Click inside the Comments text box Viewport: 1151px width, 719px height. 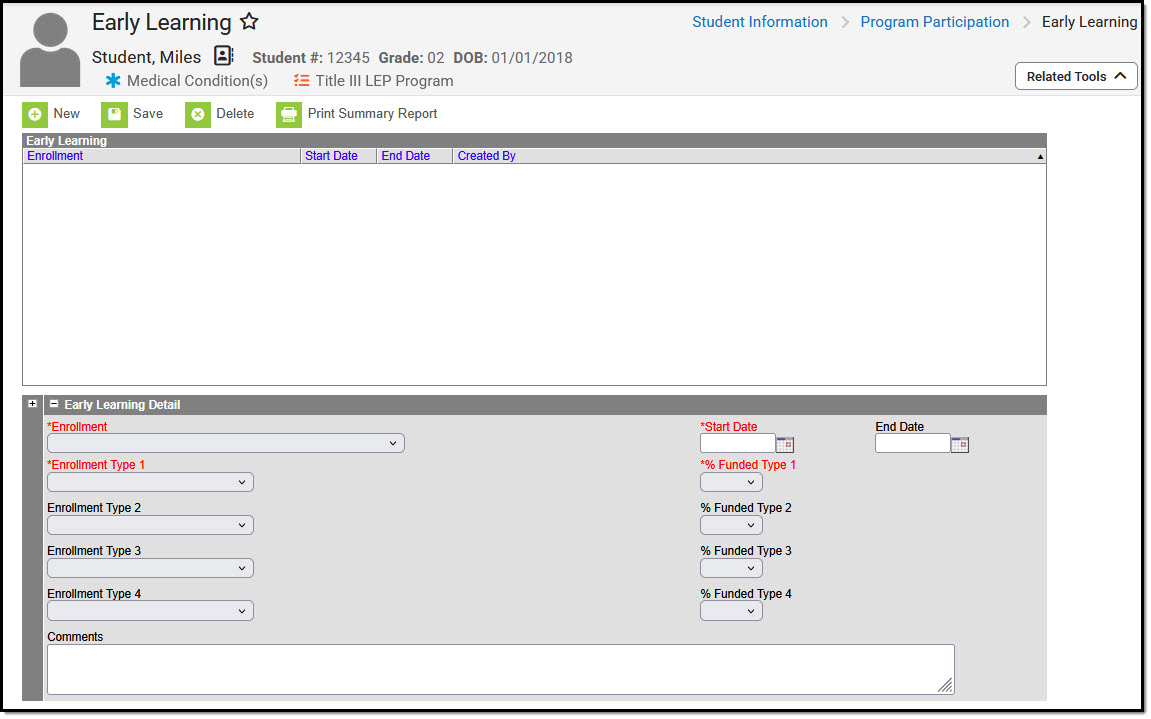pos(500,668)
